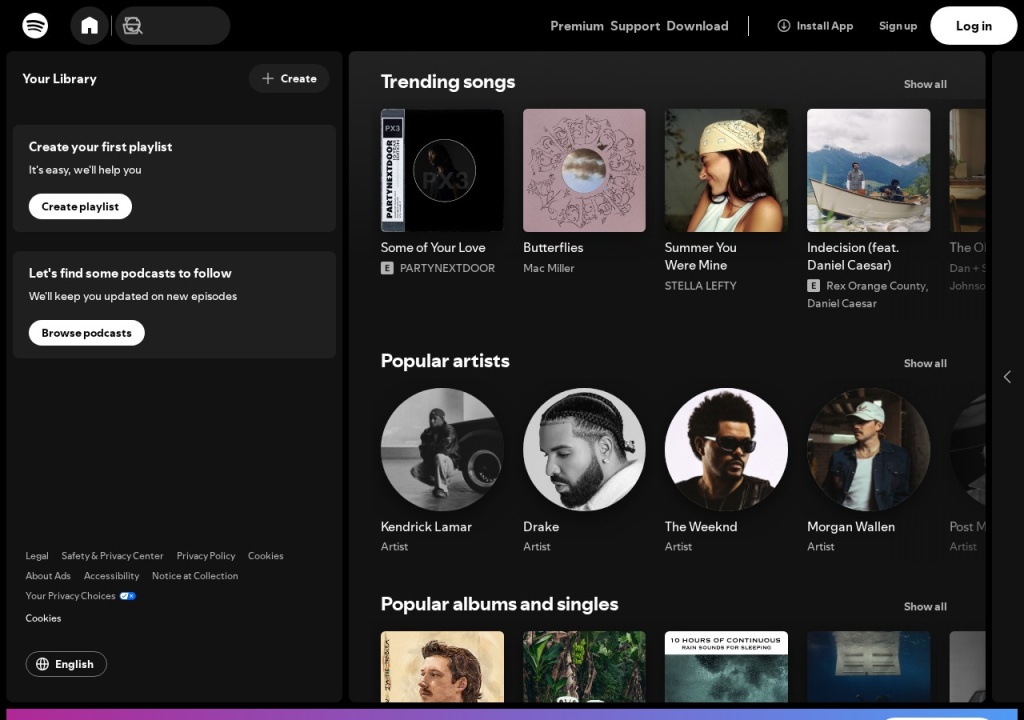The height and width of the screenshot is (720, 1024).
Task: Click the Create playlist button
Action: click(x=80, y=206)
